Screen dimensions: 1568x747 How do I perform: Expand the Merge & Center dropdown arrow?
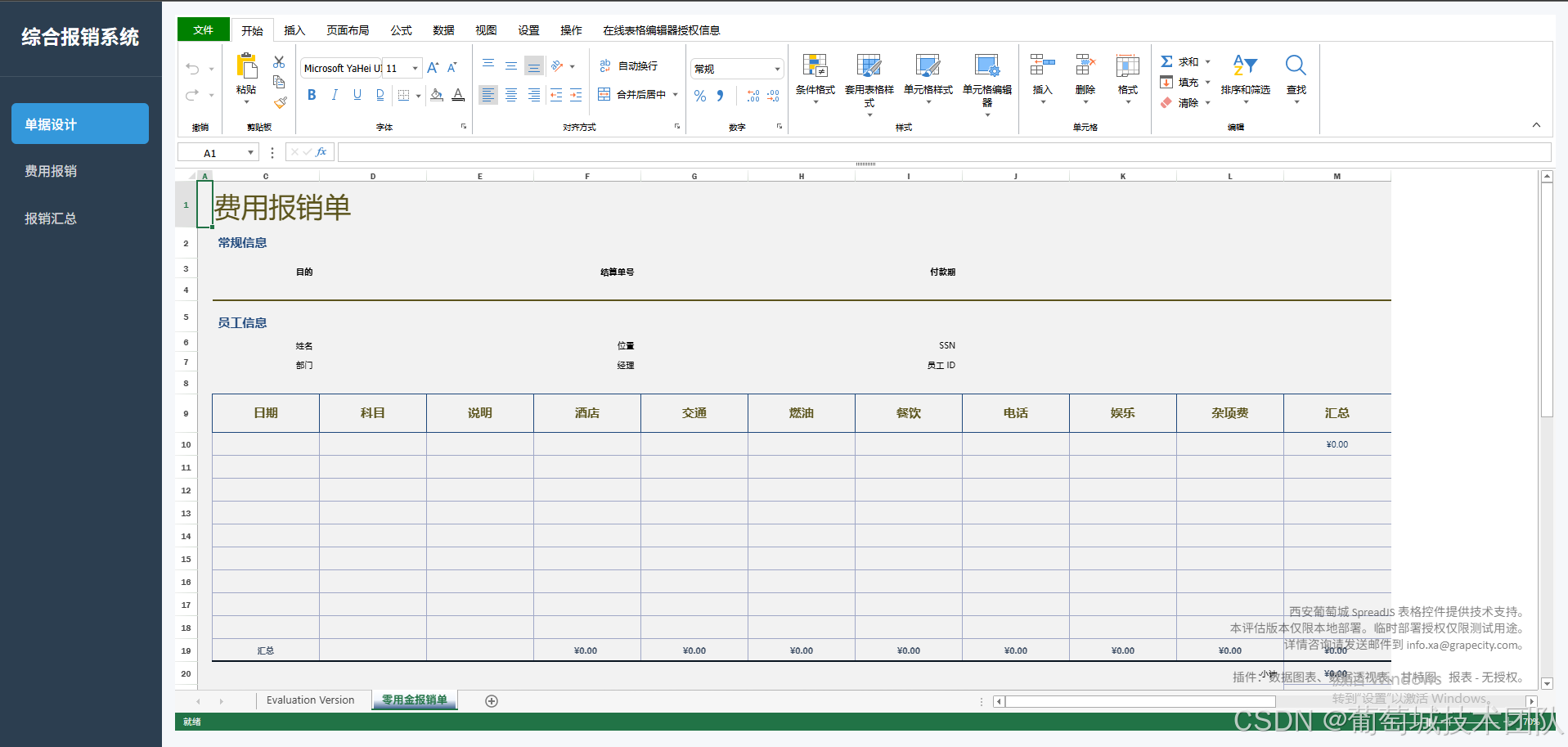(676, 95)
